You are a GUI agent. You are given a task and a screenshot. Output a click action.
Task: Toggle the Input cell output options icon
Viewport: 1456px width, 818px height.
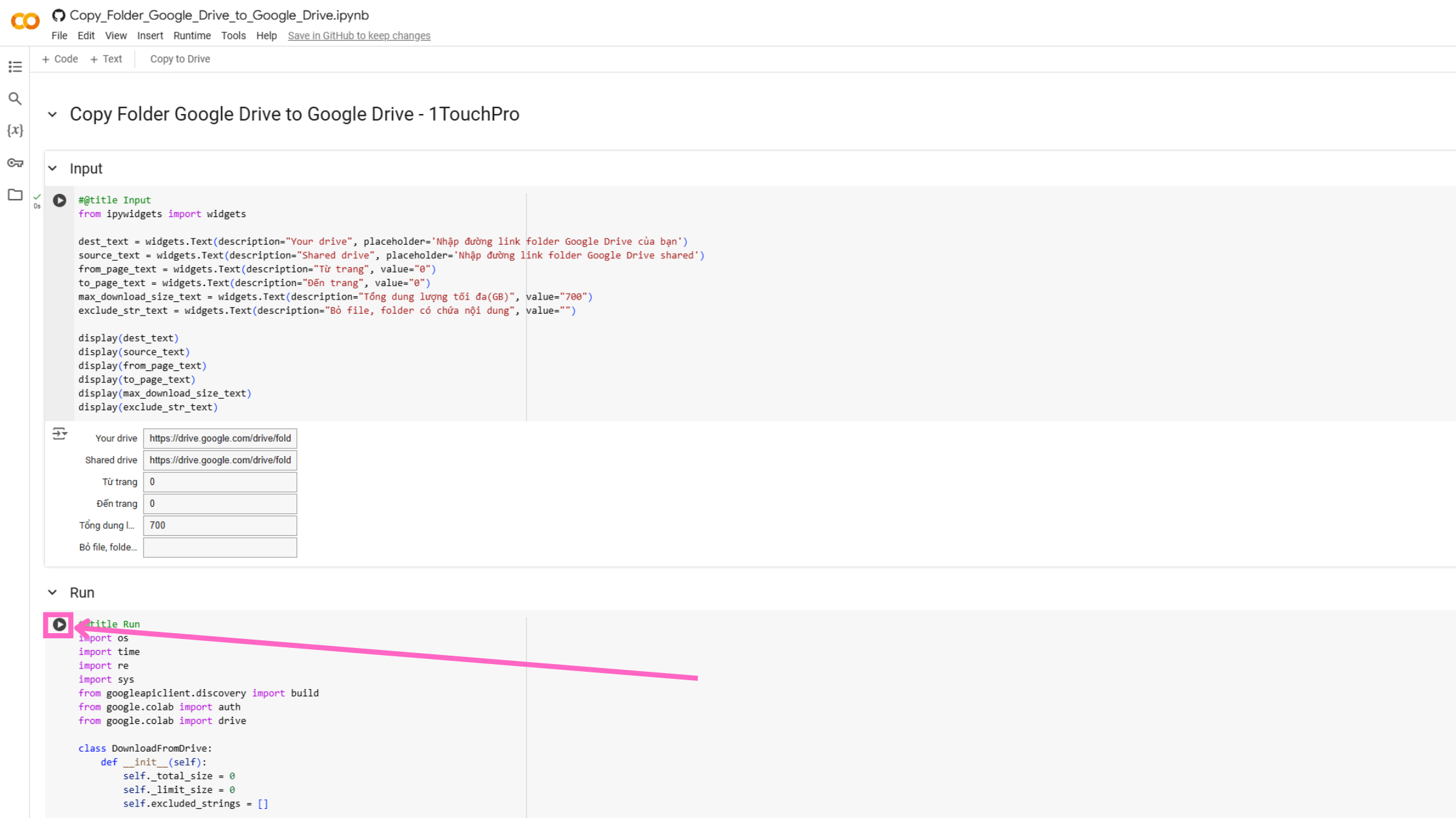[x=59, y=433]
